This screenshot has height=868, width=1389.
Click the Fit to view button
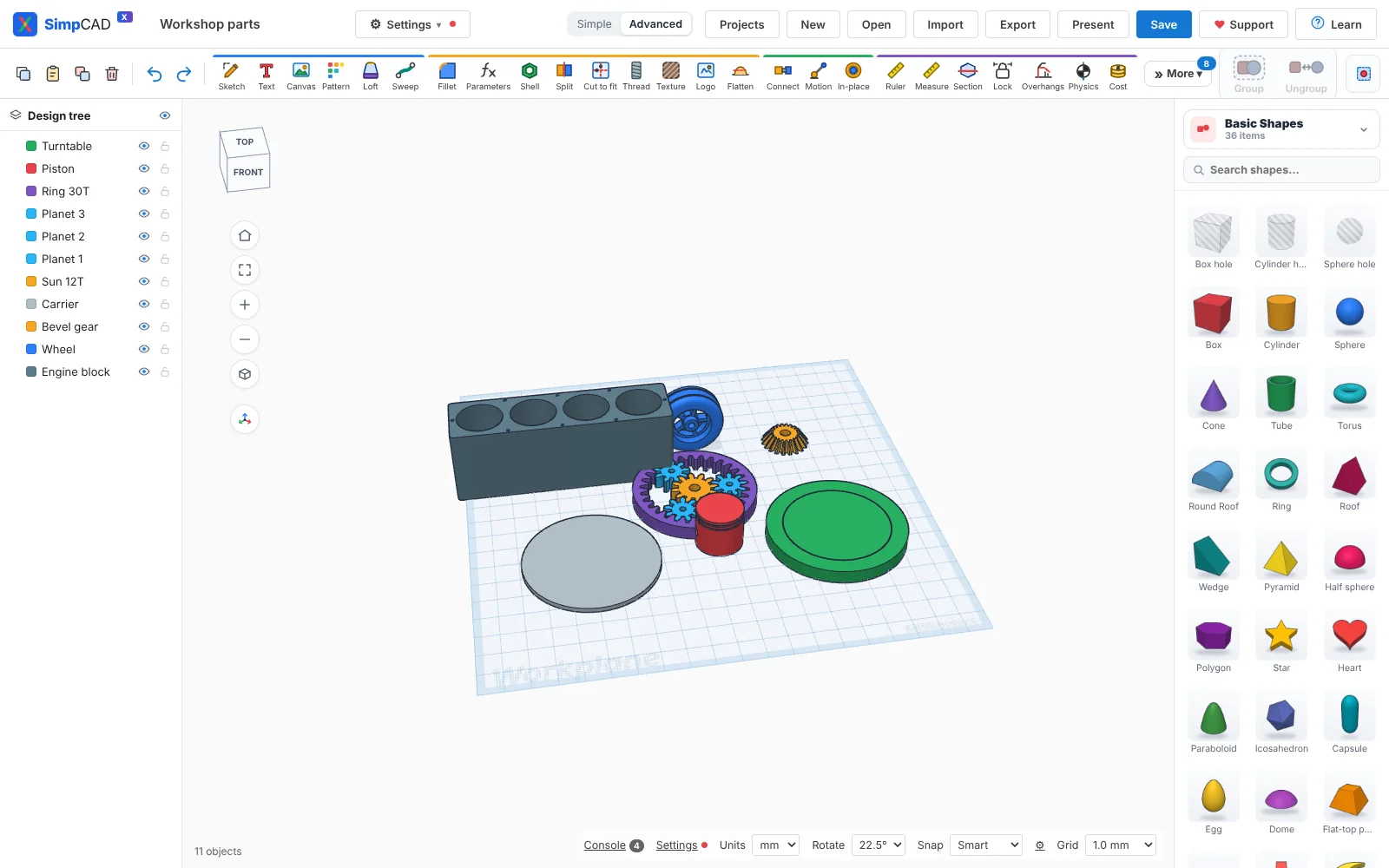tap(245, 270)
